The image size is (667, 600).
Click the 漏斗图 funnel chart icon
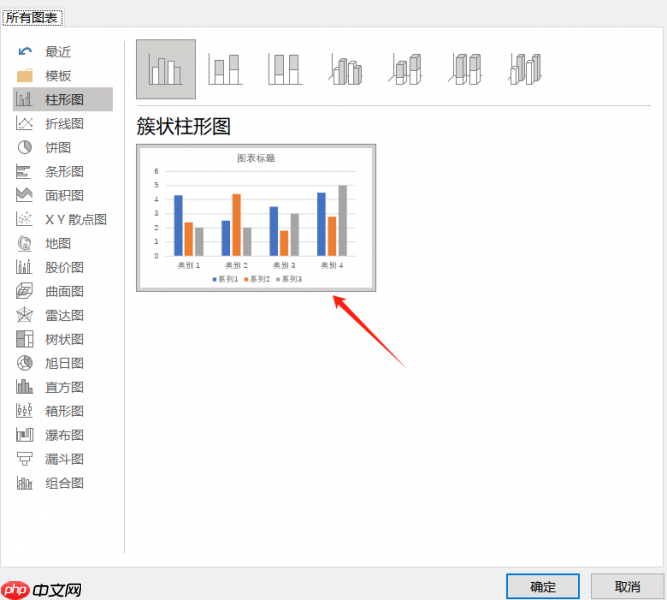[x=24, y=459]
